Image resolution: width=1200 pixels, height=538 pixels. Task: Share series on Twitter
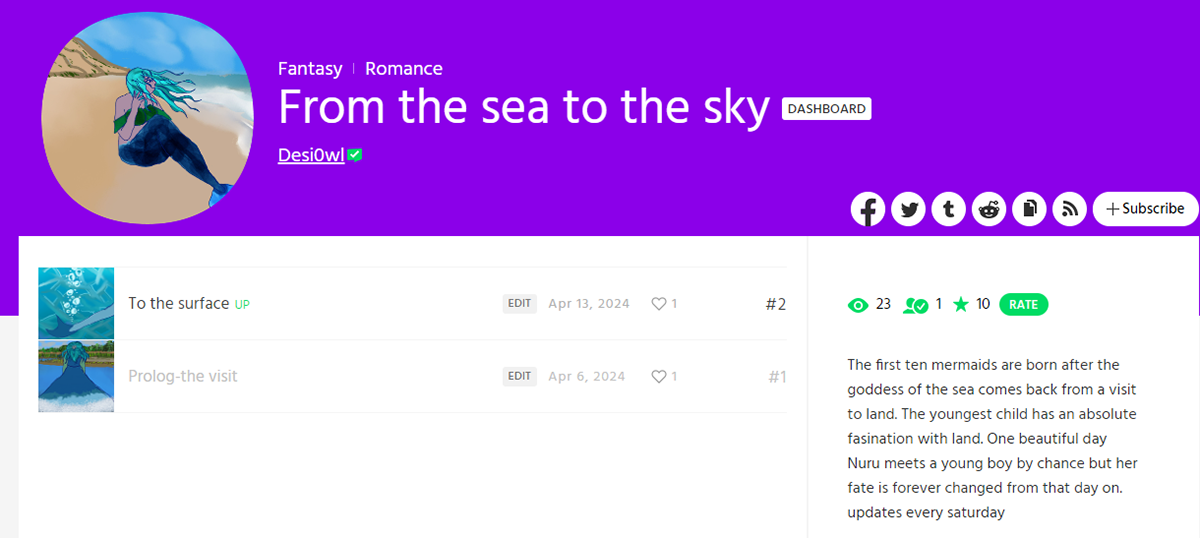coord(908,209)
